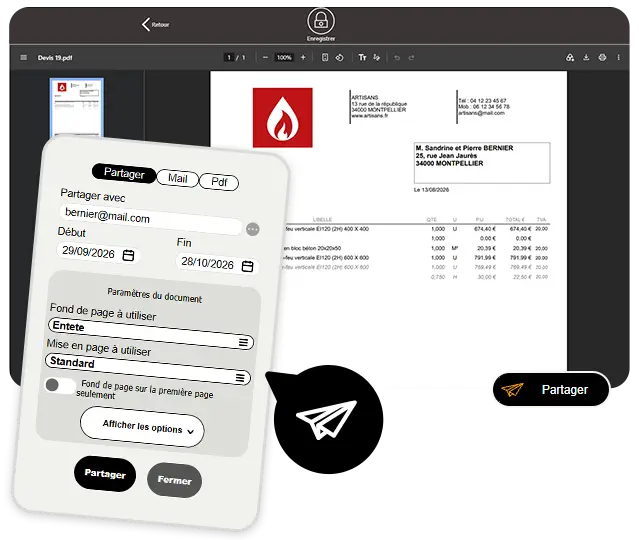The image size is (639, 540).
Task: Click the artisans@mail.com text
Action: tap(481, 113)
